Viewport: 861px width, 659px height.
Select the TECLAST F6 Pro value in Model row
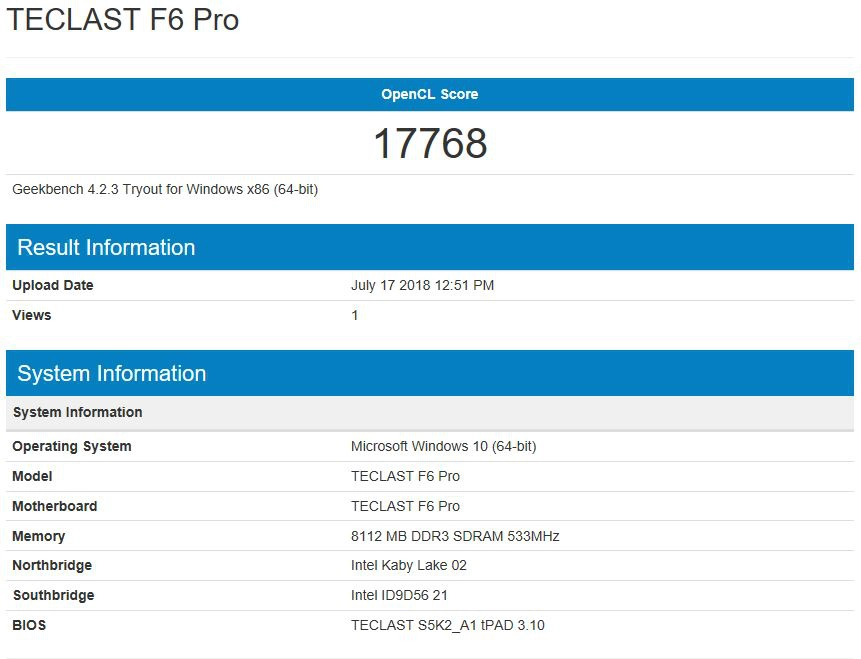(x=405, y=476)
